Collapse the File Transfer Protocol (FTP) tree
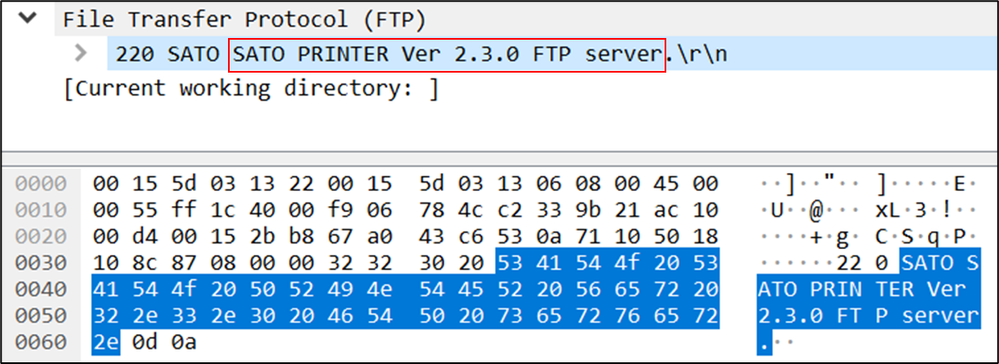Viewport: 999px width, 364px height. [27, 18]
